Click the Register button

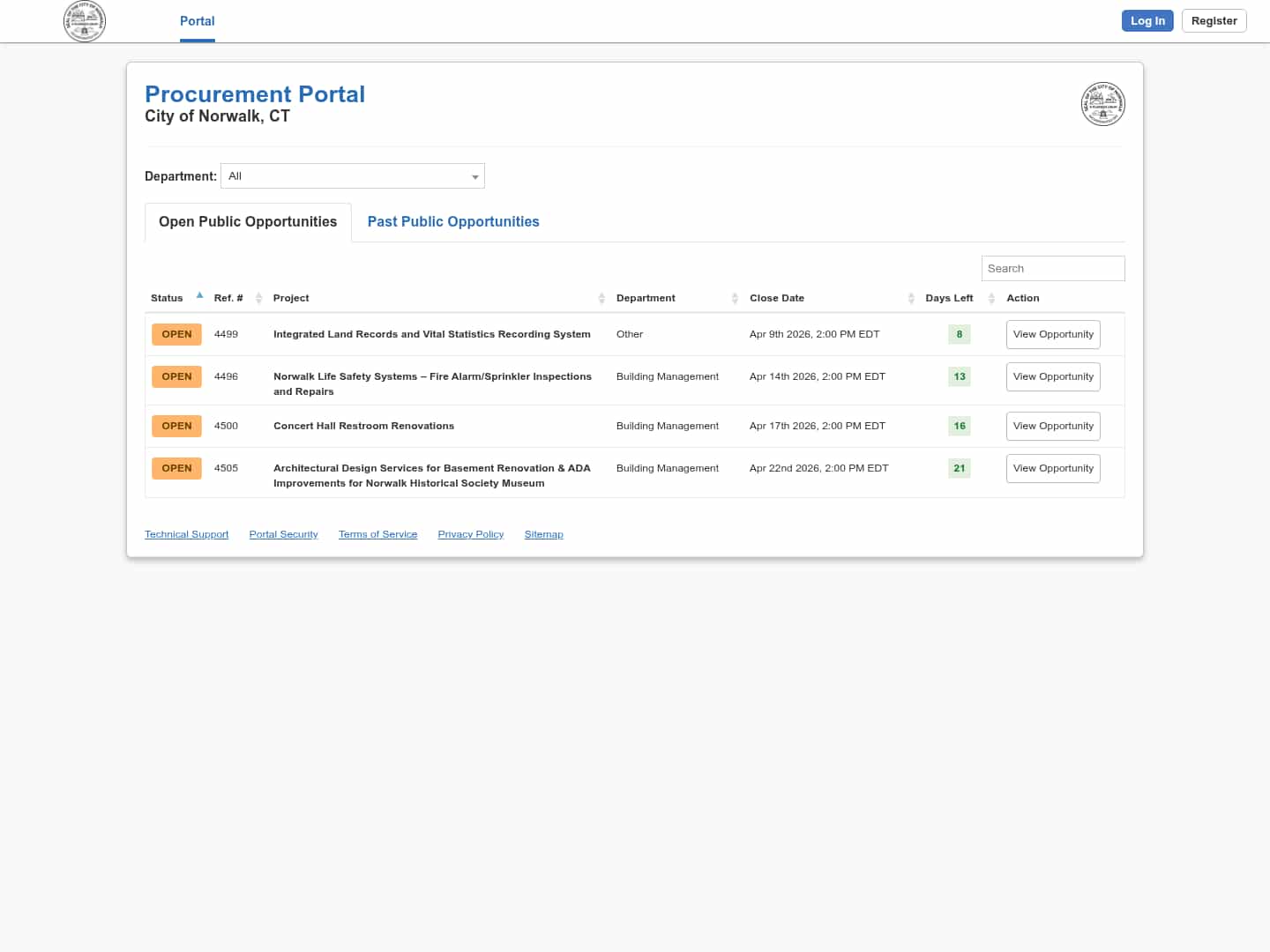coord(1214,21)
